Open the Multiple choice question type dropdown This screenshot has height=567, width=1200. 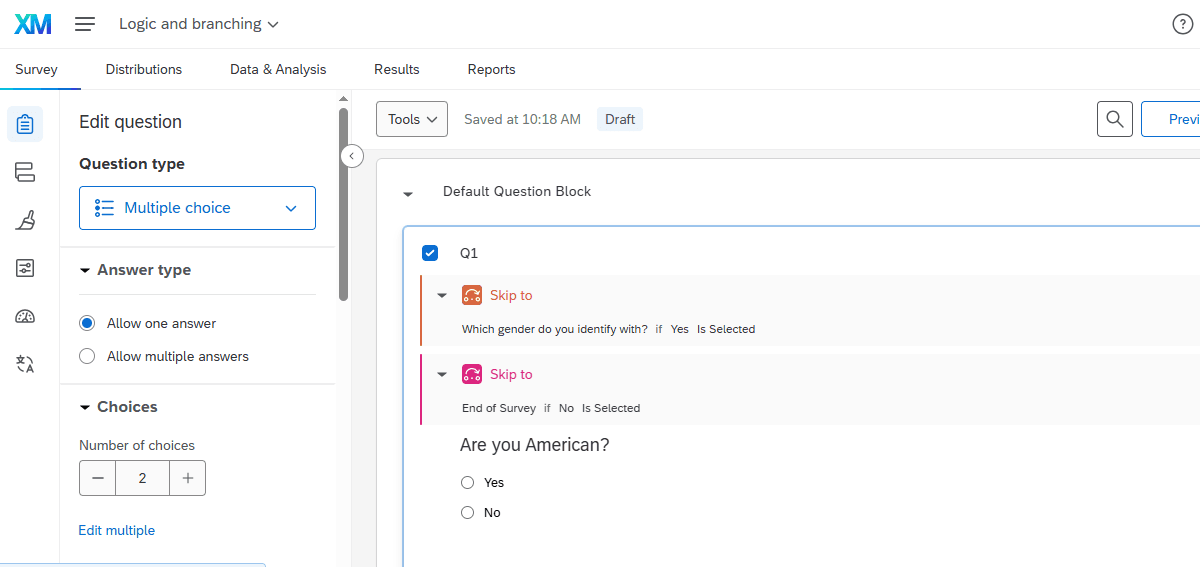pos(197,208)
